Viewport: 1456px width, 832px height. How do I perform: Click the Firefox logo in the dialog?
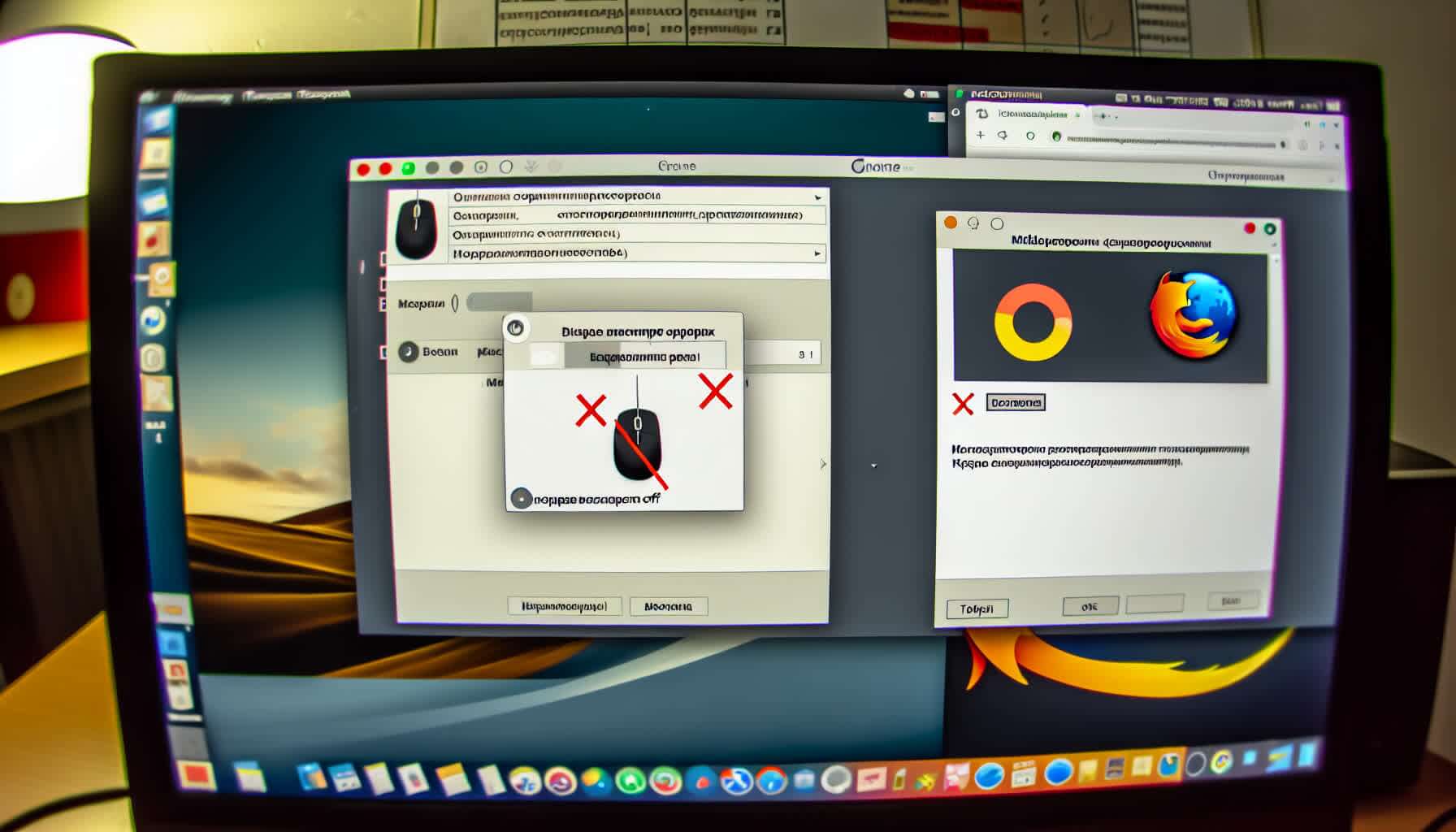[x=1192, y=316]
